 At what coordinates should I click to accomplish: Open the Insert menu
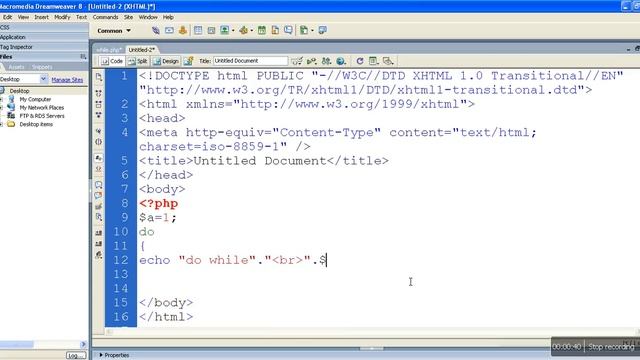point(41,17)
